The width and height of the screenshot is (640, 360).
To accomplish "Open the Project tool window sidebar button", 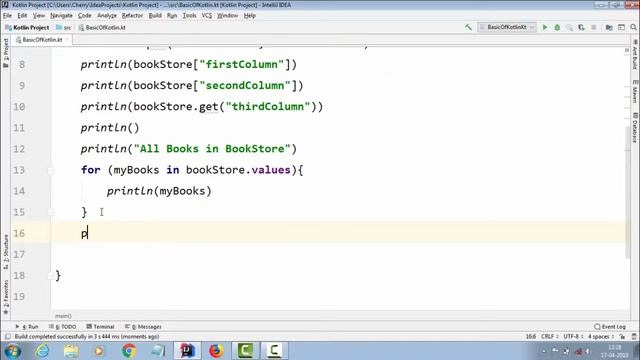I will coord(6,53).
